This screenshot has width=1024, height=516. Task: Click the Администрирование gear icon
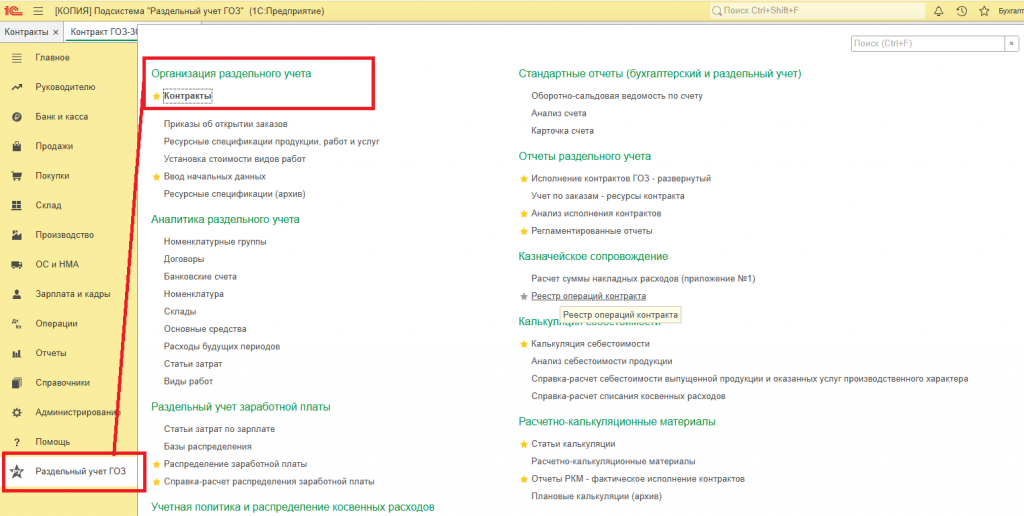(18, 413)
